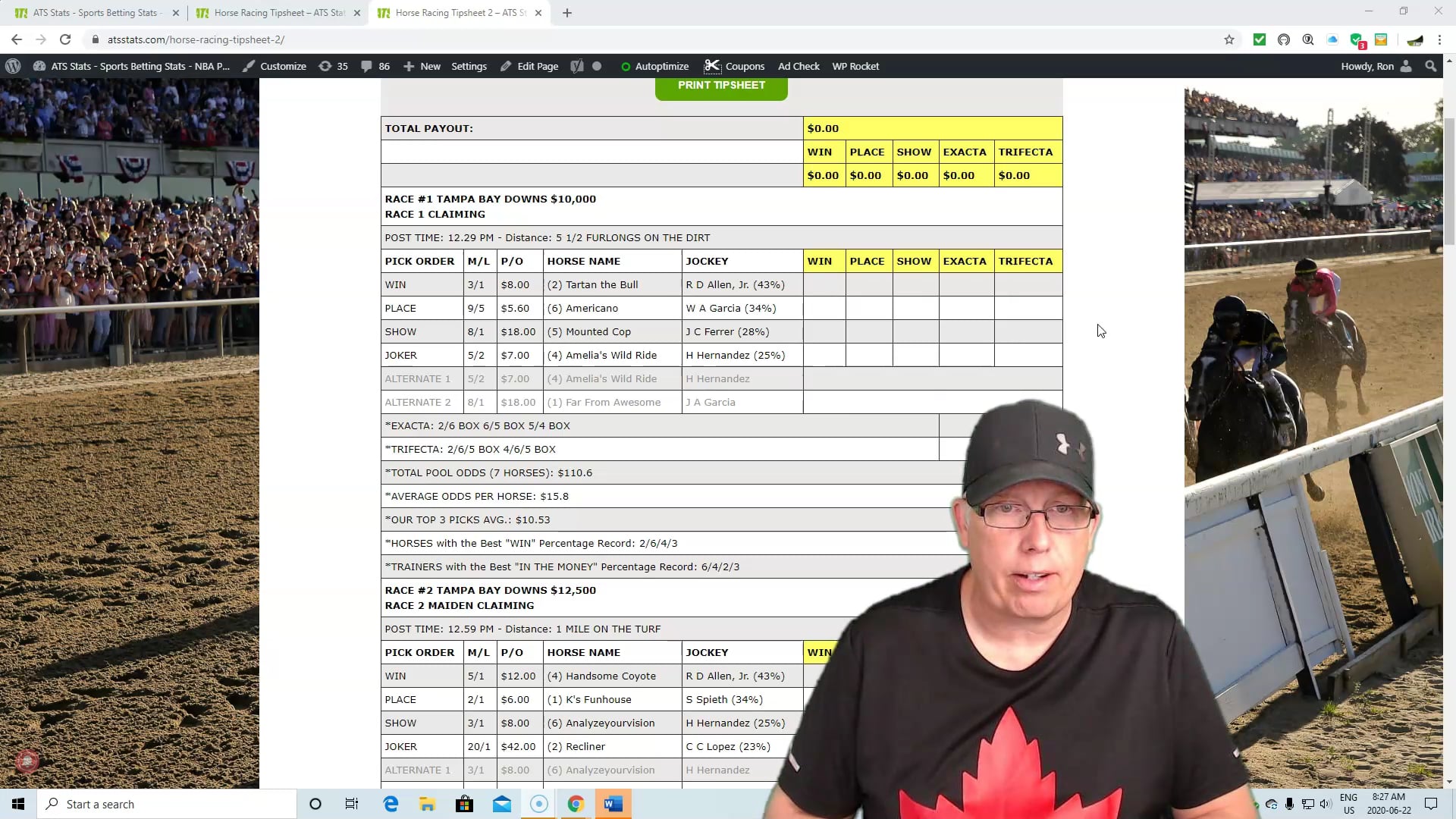
Task: Open the Windows Start menu
Action: (18, 804)
